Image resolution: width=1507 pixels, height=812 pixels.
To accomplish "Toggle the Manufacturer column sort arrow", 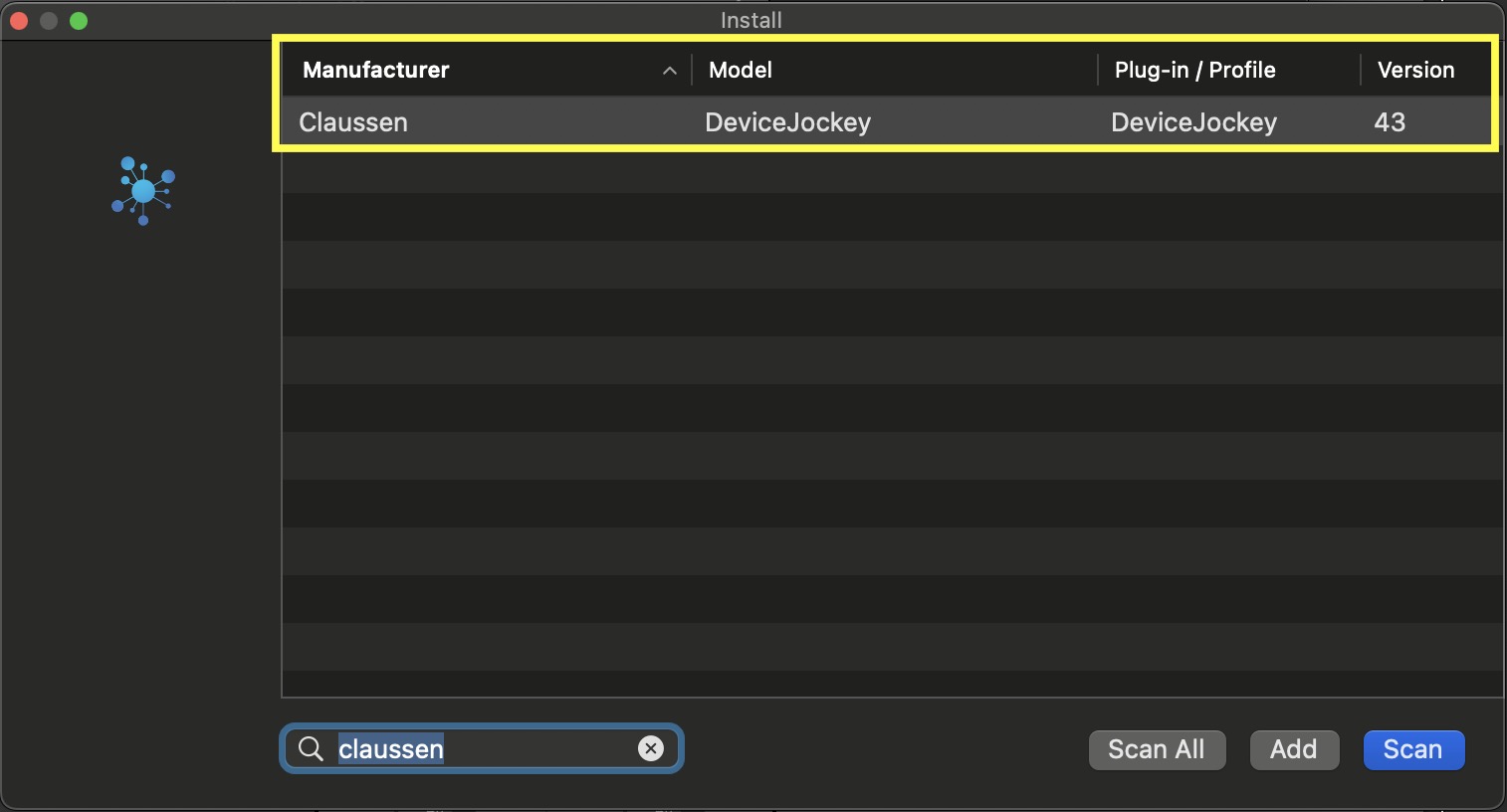I will click(x=670, y=71).
